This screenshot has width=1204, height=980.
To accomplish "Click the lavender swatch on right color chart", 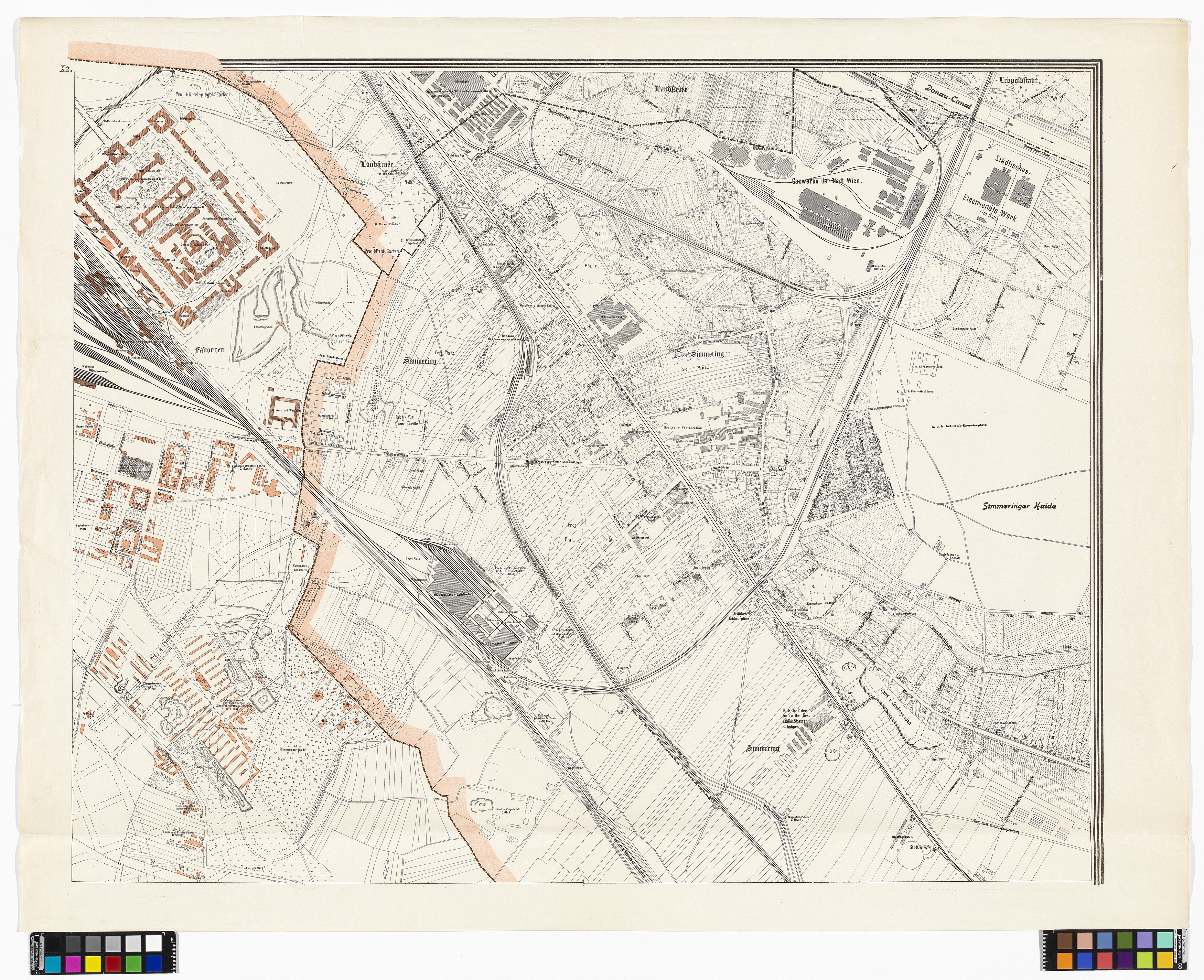I will click(1145, 940).
